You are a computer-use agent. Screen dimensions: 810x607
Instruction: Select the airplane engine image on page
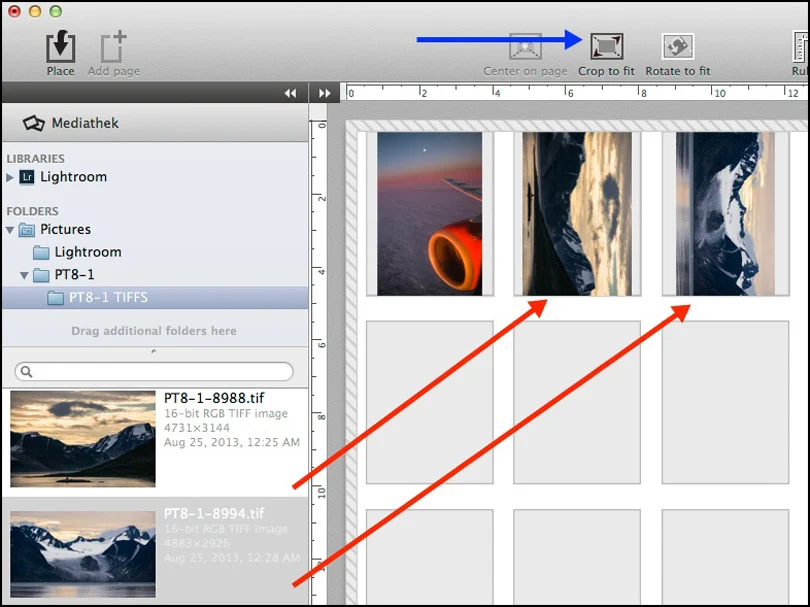(x=430, y=214)
